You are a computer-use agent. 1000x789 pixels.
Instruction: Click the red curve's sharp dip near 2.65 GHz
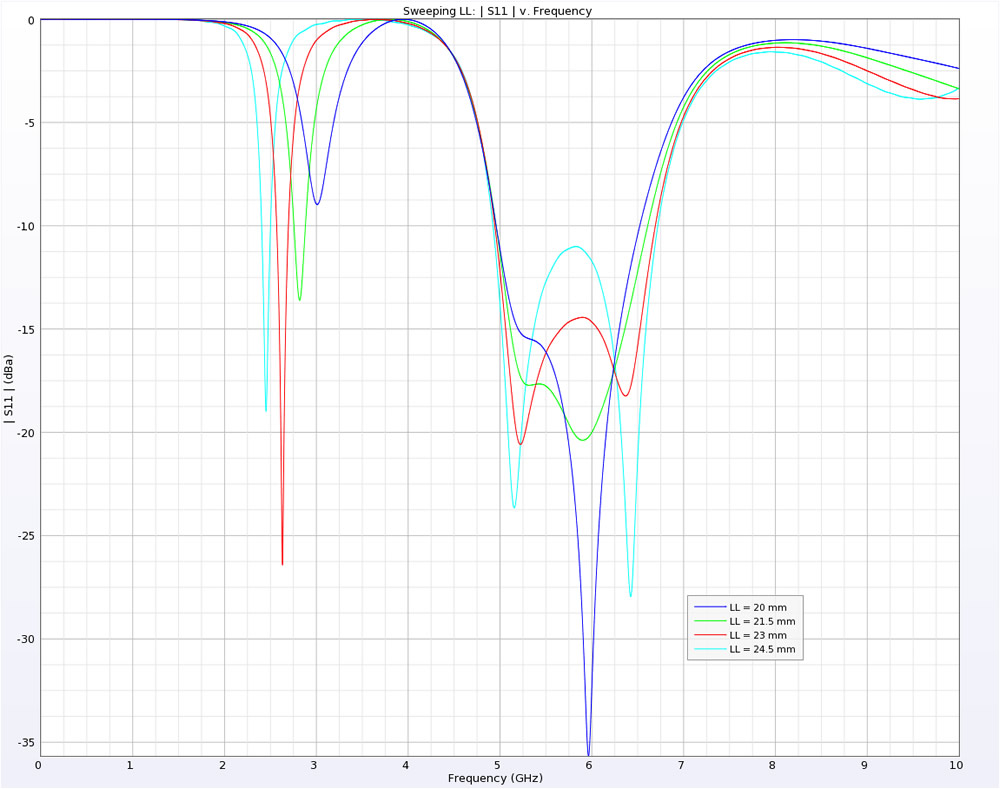pyautogui.click(x=282, y=563)
